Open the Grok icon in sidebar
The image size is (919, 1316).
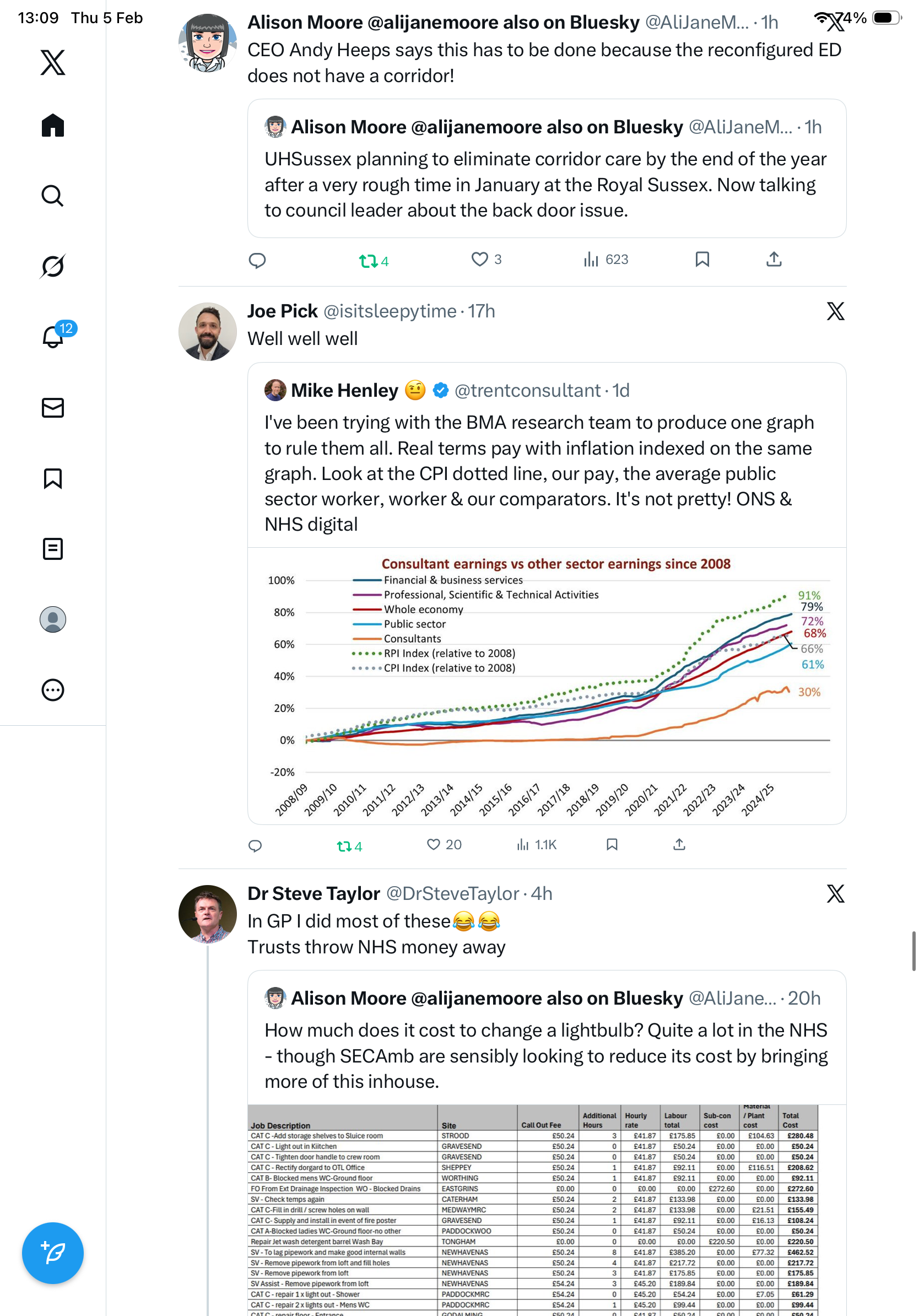(x=53, y=266)
